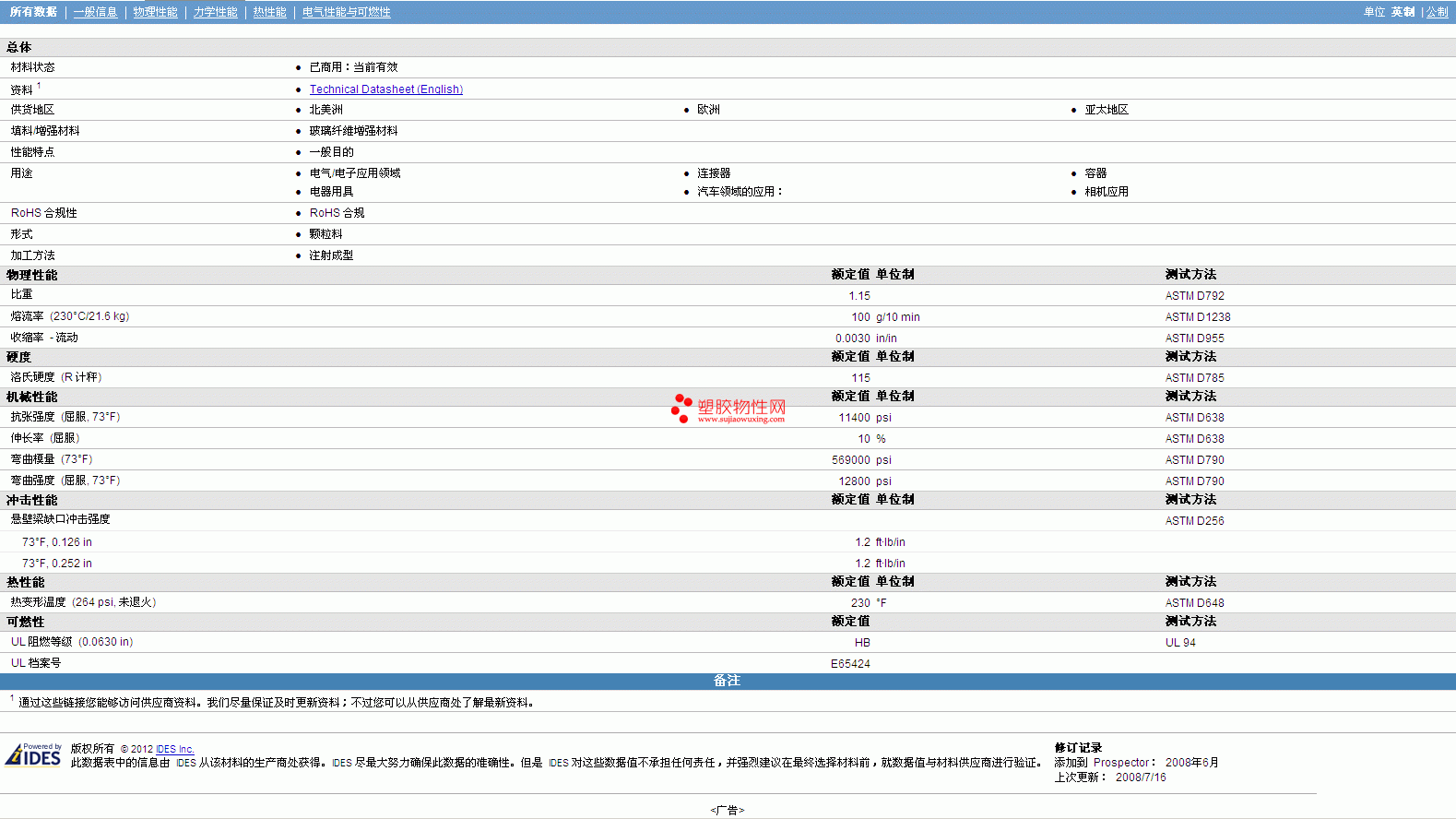This screenshot has width=1456, height=819.
Task: Click the 上次更新 2008/7/16 text
Action: [x=1110, y=777]
